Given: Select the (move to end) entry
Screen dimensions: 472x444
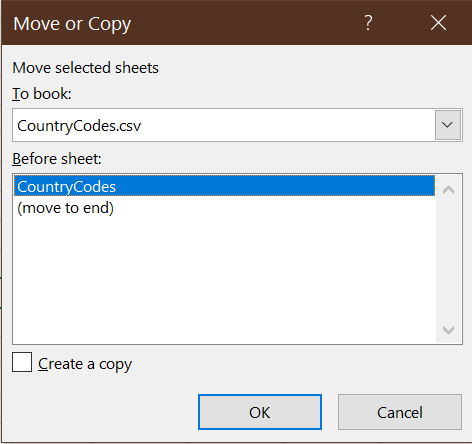Looking at the screenshot, I should [224, 207].
